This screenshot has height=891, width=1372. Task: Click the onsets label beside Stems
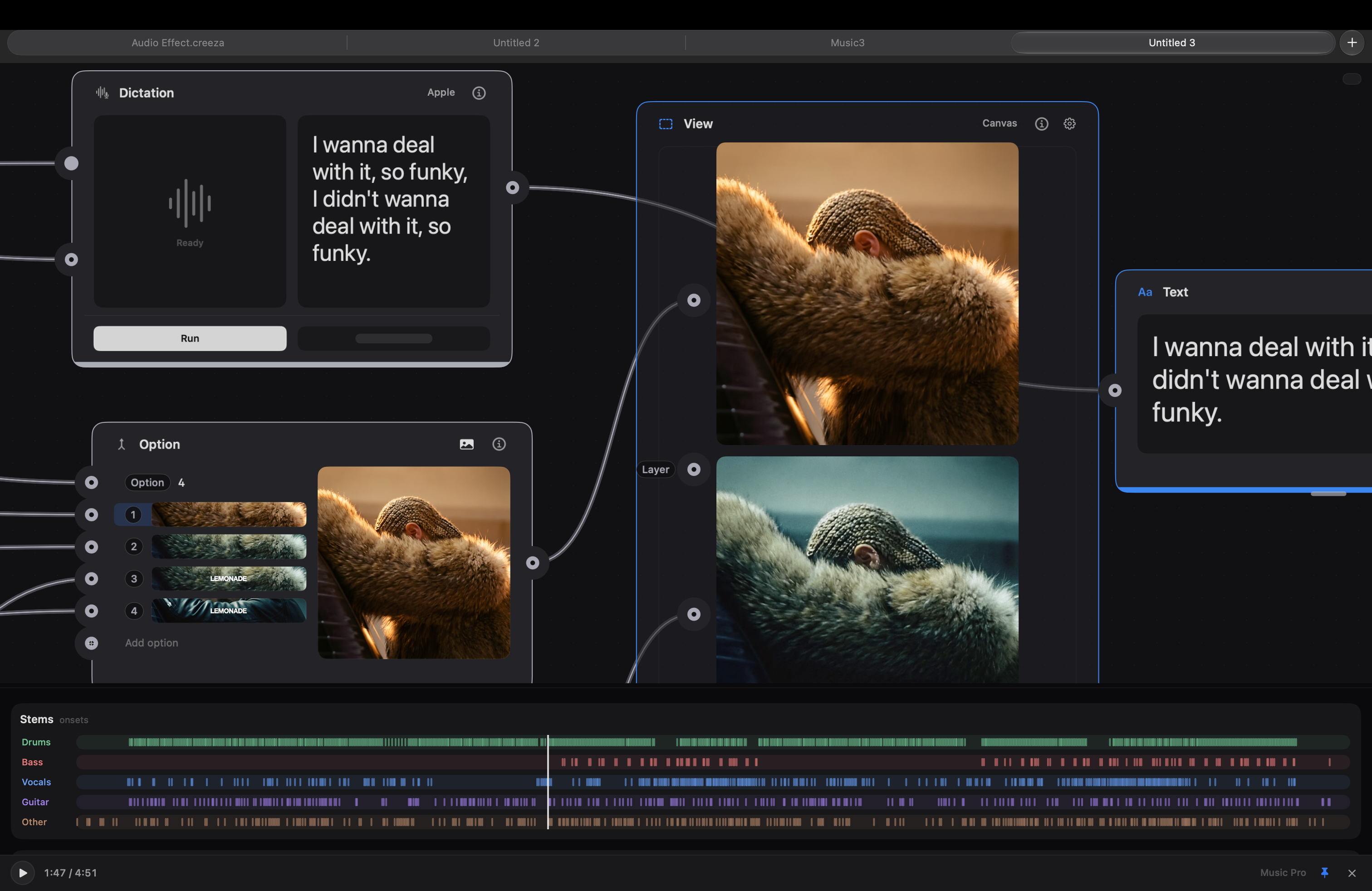[x=74, y=720]
